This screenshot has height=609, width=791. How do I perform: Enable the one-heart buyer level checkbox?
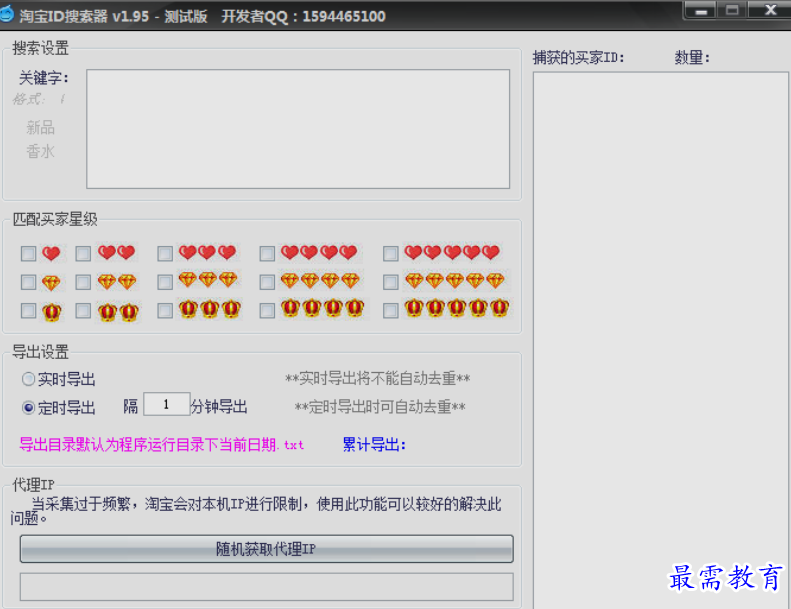pos(28,253)
